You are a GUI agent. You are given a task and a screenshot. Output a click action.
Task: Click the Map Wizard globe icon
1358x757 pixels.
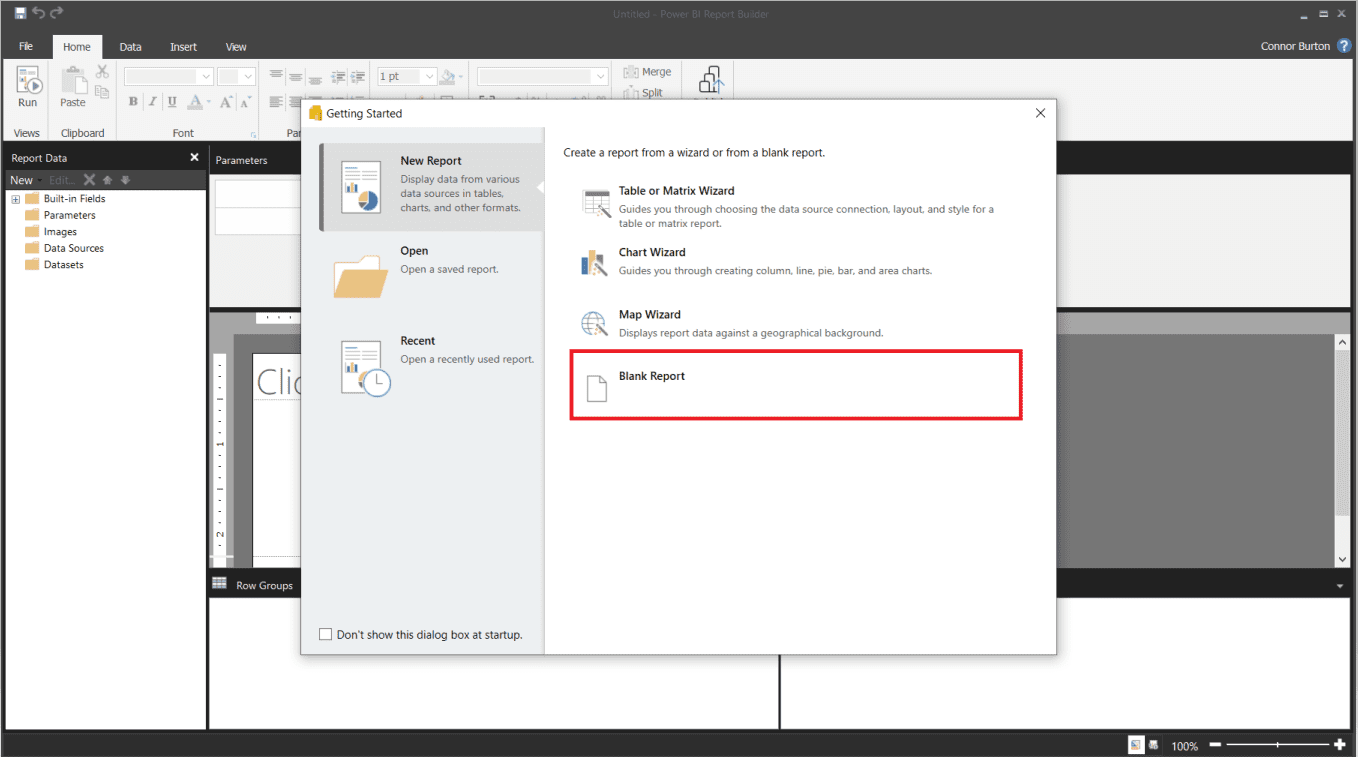click(595, 324)
